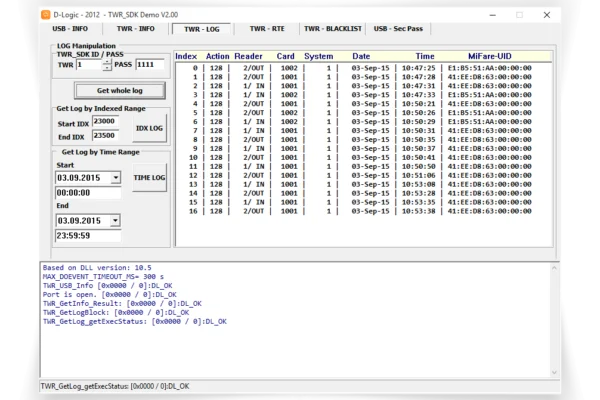This screenshot has height=400, width=600.
Task: Select log row with time 10:53:35
Action: [x=362, y=202]
